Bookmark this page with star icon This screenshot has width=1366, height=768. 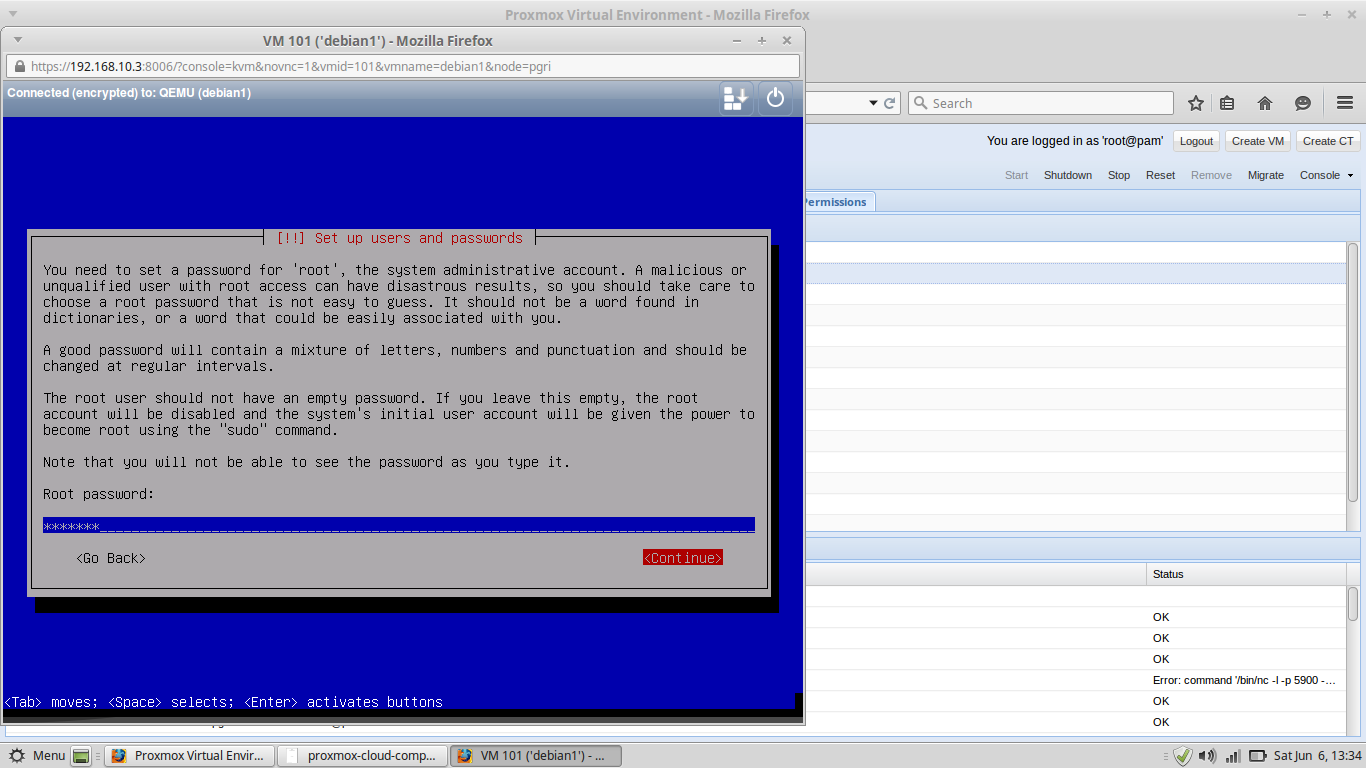coord(1196,103)
